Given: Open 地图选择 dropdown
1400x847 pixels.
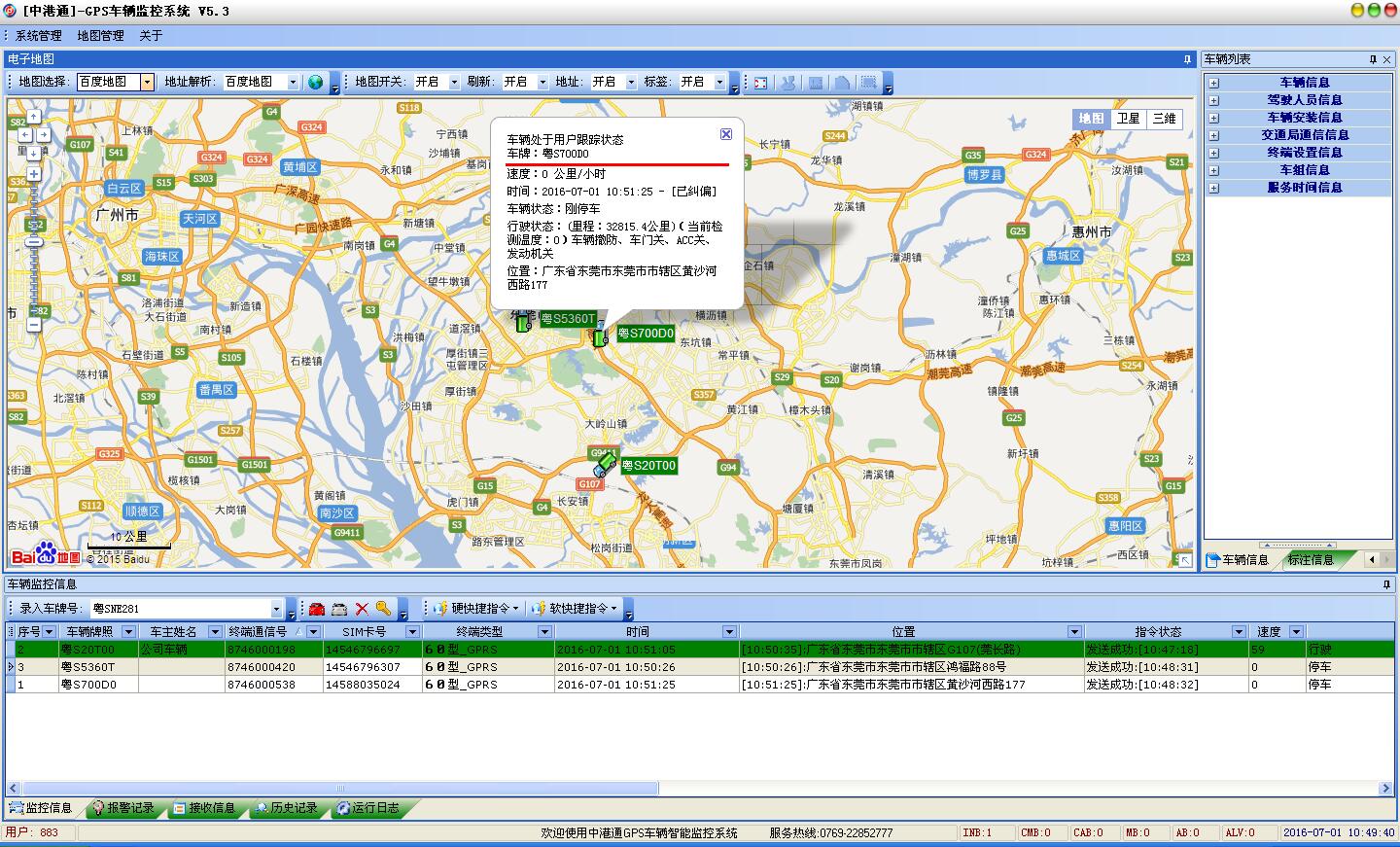Looking at the screenshot, I should click(x=147, y=83).
